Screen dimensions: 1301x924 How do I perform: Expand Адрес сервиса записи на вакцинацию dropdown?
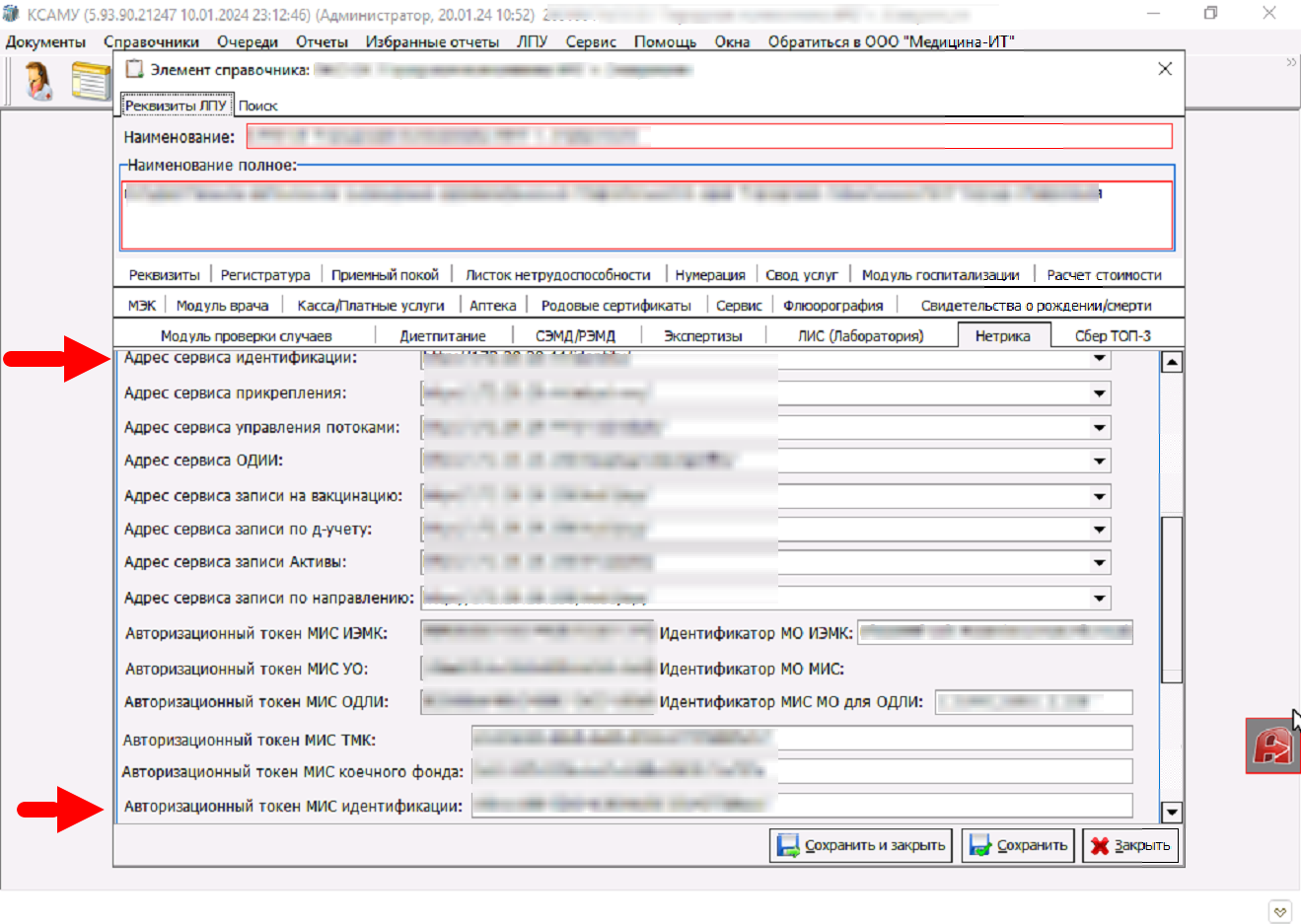(x=1099, y=496)
